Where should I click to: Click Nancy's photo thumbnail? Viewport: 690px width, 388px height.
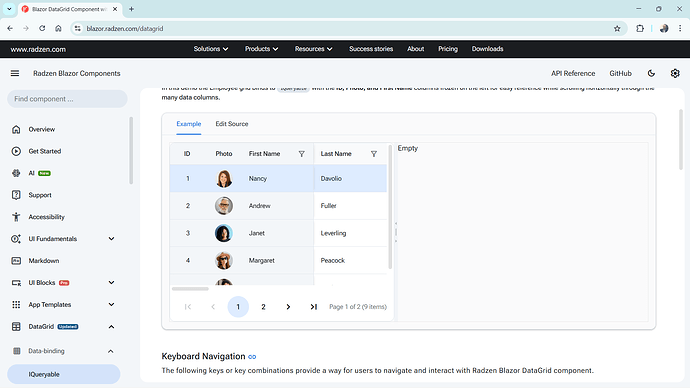224,179
